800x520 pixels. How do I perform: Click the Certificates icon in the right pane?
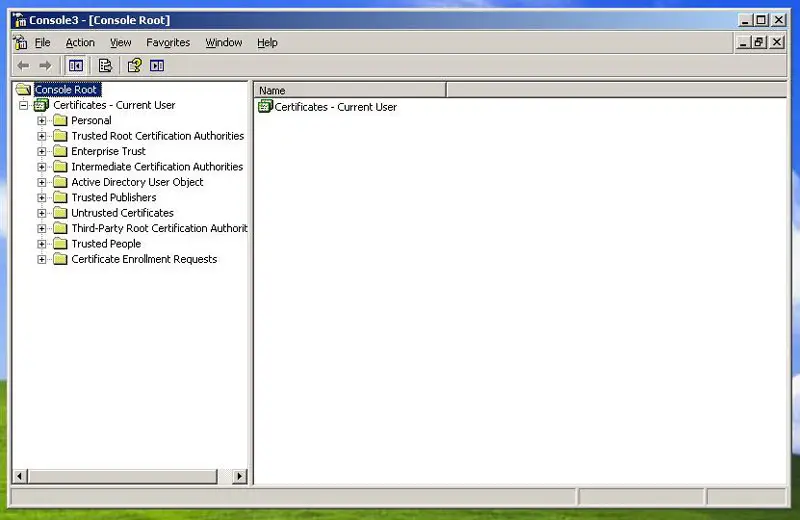pyautogui.click(x=265, y=107)
